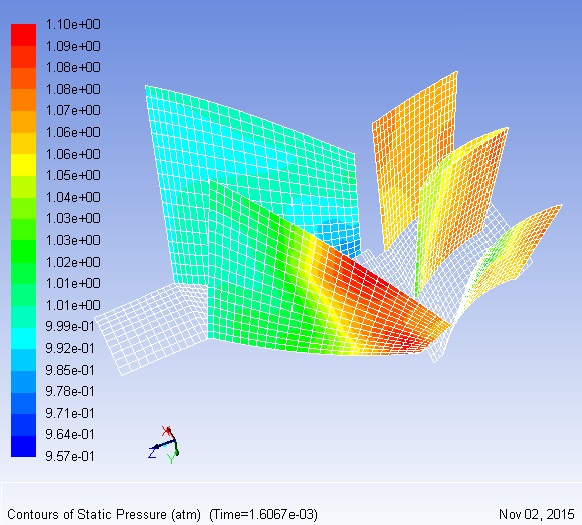Click the Nov 02, 2015 date stamp

(x=537, y=514)
